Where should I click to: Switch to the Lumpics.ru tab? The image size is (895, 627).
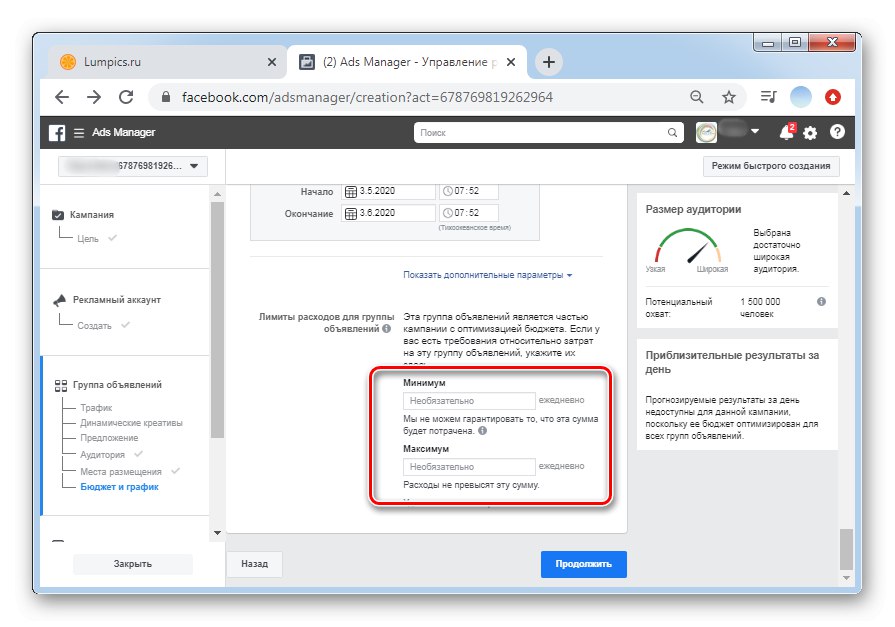(x=167, y=62)
